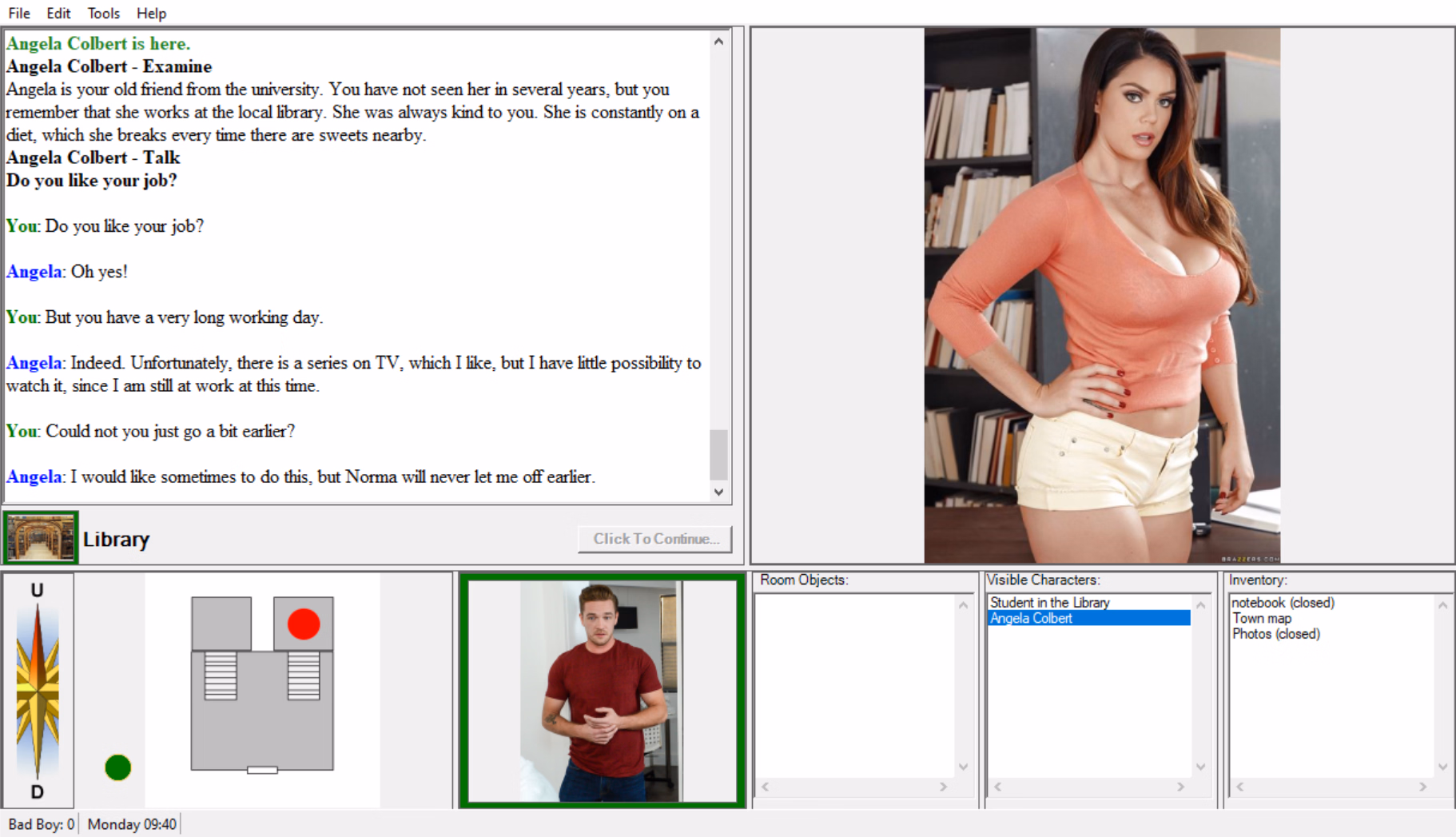1456x837 pixels.
Task: Open the Help menu
Action: [151, 13]
